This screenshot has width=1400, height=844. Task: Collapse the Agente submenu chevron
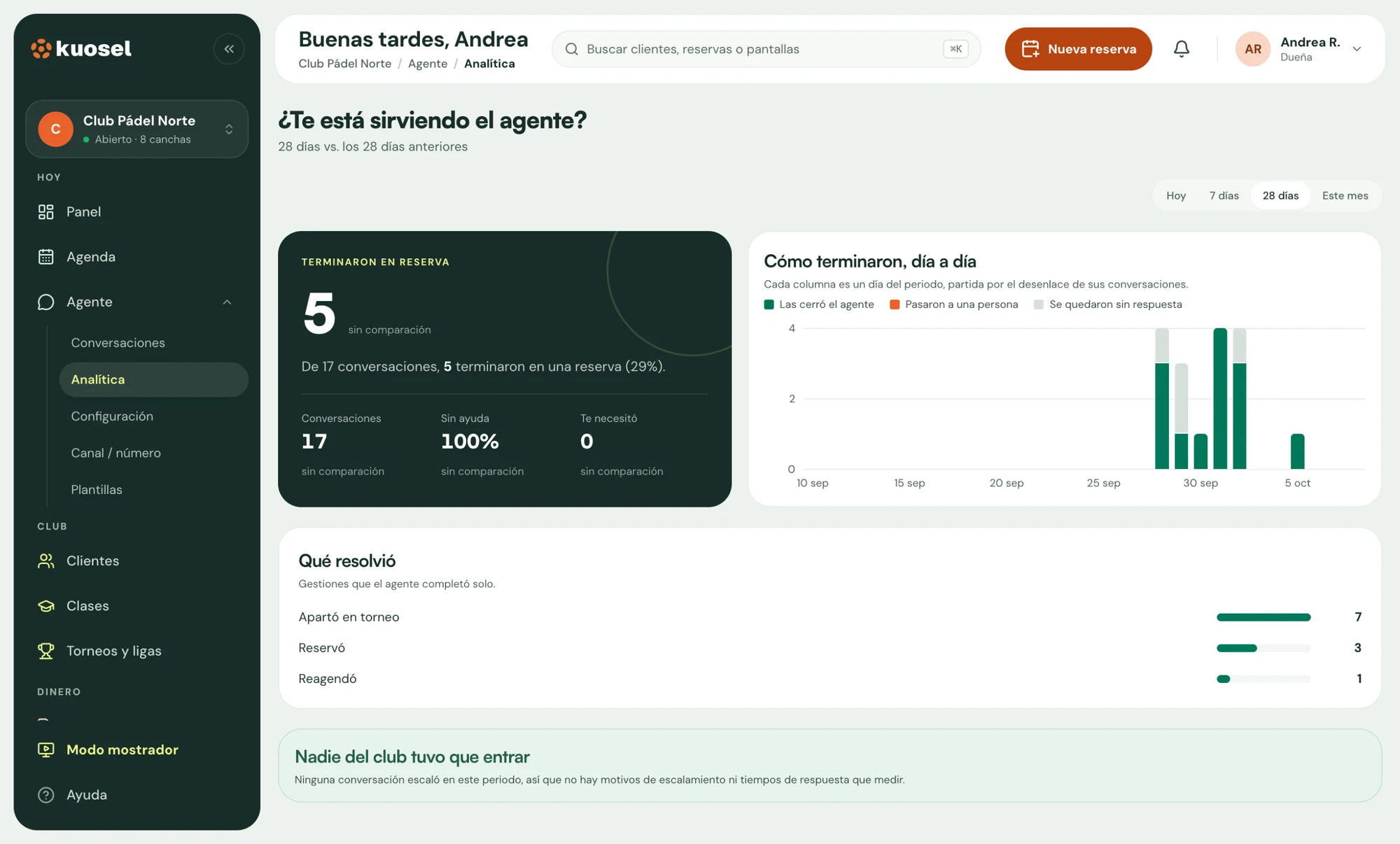click(x=227, y=302)
